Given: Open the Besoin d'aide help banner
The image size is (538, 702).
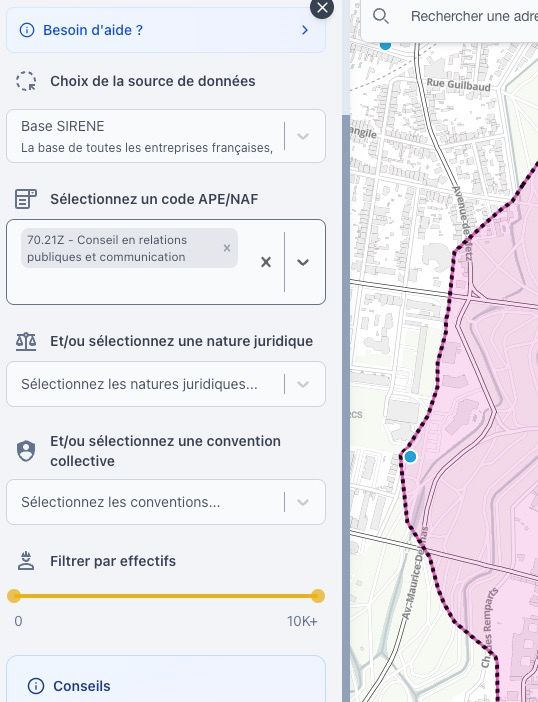Looking at the screenshot, I should click(166, 30).
